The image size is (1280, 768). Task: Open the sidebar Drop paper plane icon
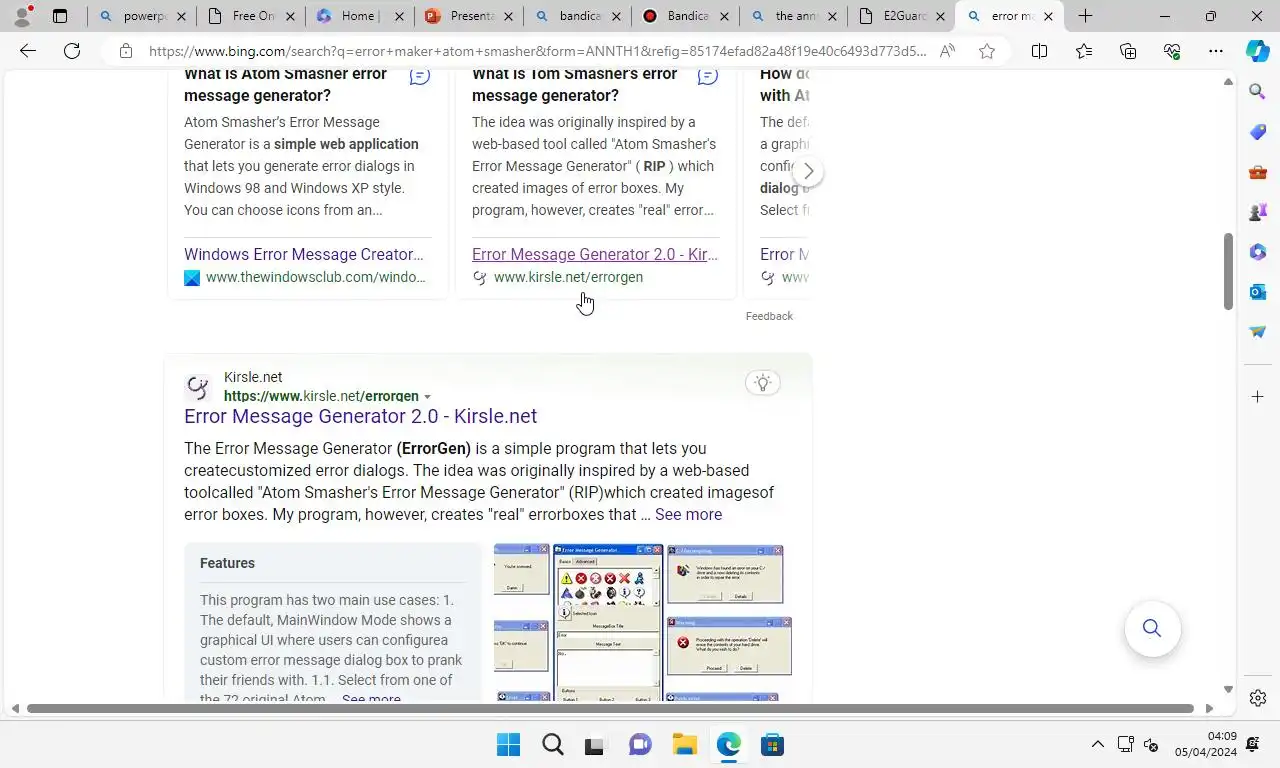tap(1258, 332)
